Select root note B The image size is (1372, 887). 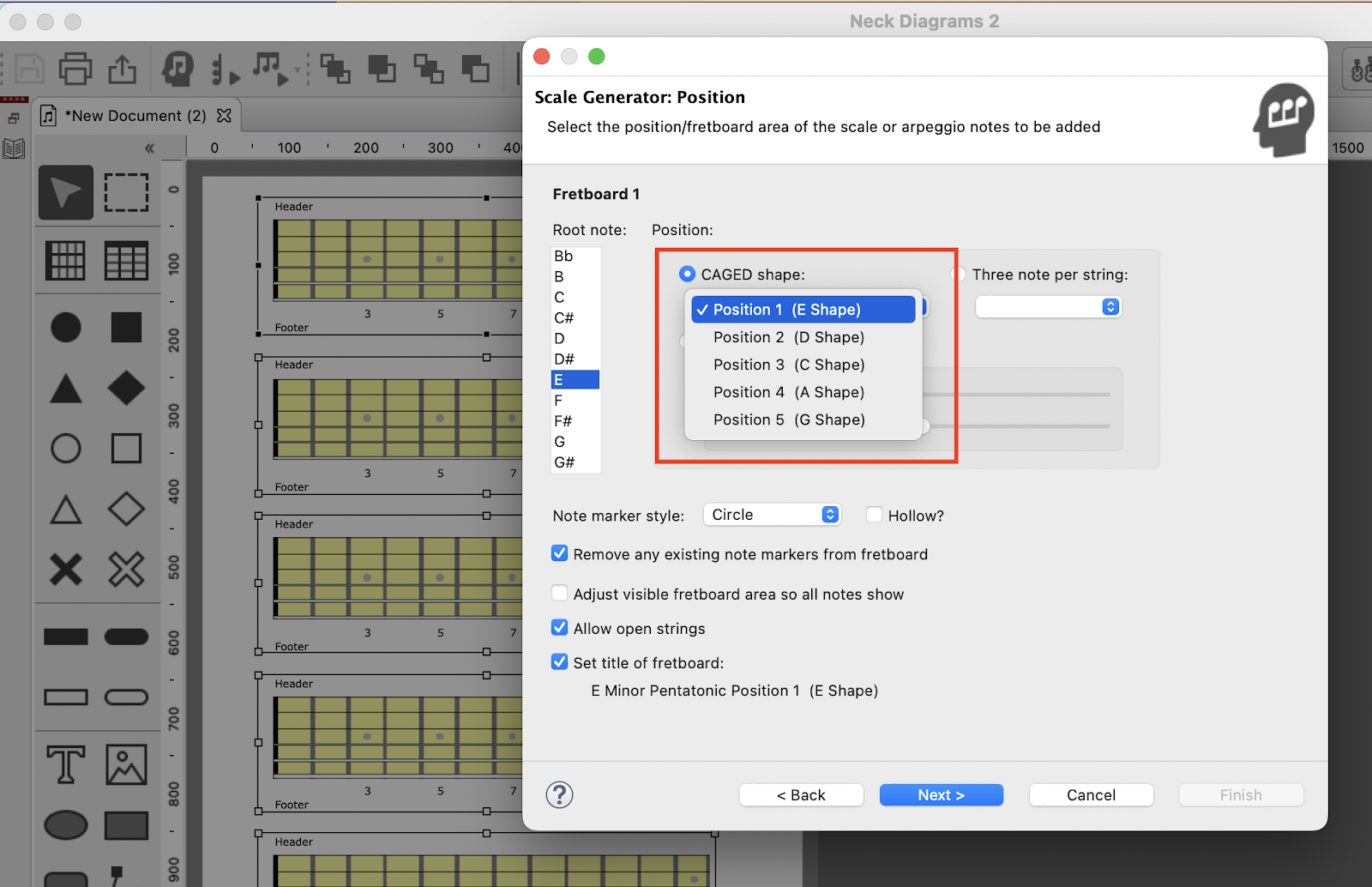(575, 276)
